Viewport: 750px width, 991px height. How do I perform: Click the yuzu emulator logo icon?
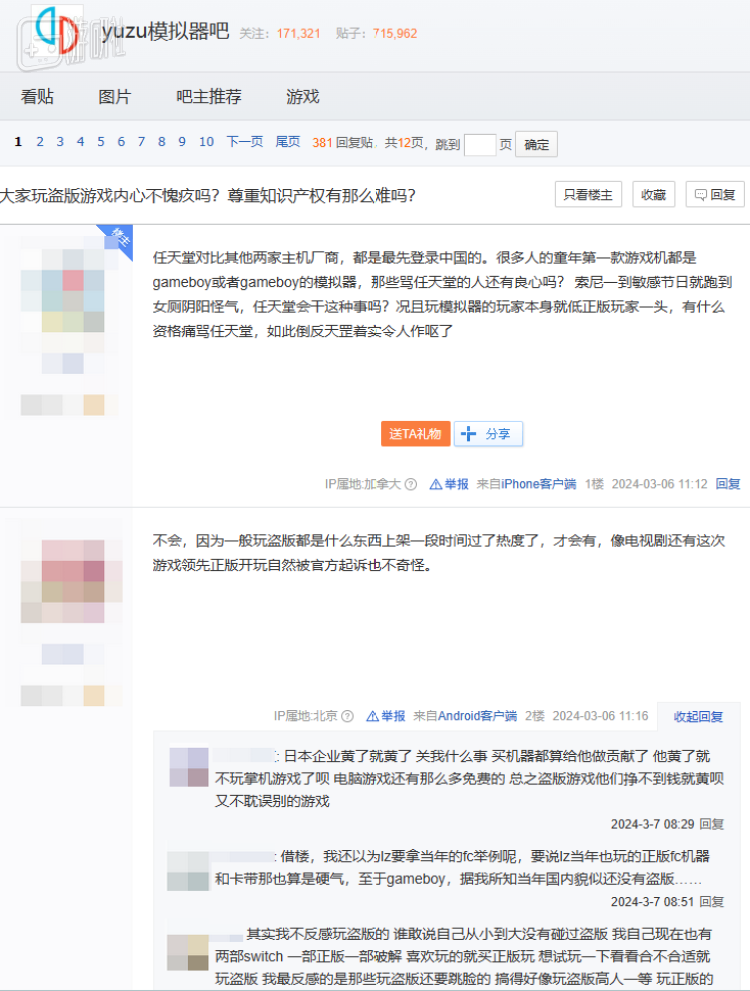[x=56, y=32]
